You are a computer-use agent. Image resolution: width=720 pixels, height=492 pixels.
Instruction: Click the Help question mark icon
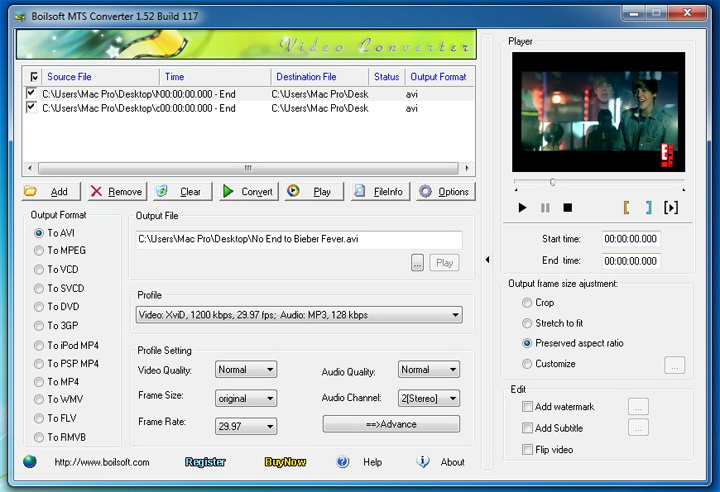coord(343,462)
